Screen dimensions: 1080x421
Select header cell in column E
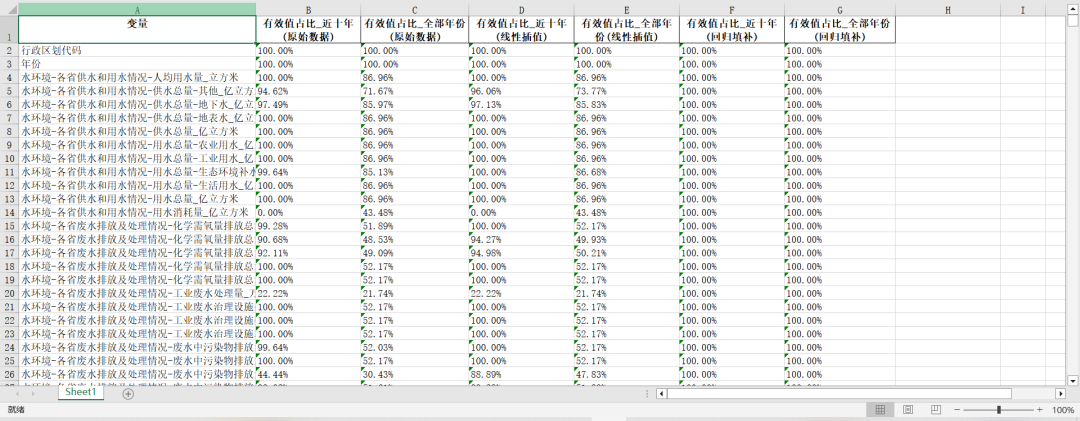coord(627,30)
